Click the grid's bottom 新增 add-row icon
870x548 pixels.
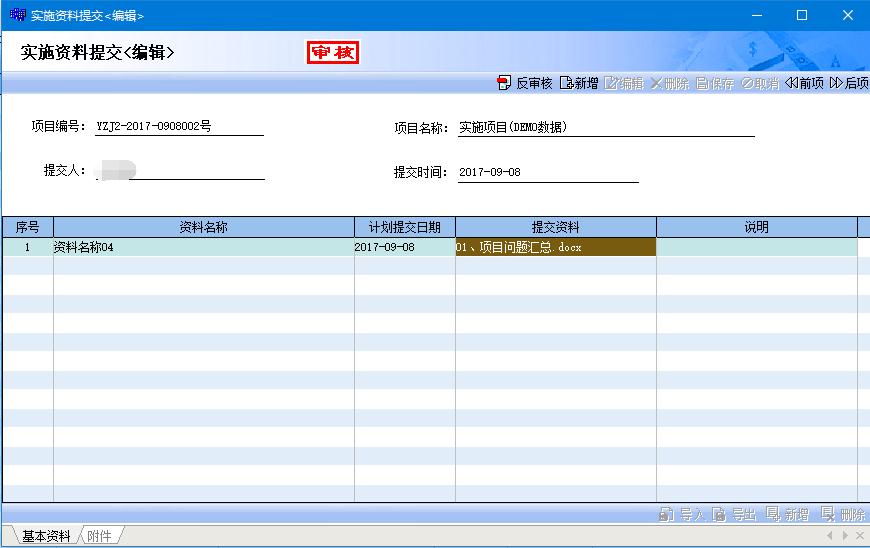coord(787,515)
